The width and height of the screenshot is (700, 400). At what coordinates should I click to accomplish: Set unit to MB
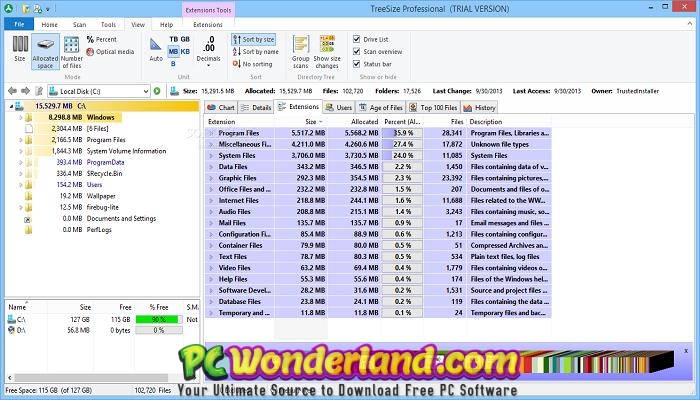[x=173, y=51]
